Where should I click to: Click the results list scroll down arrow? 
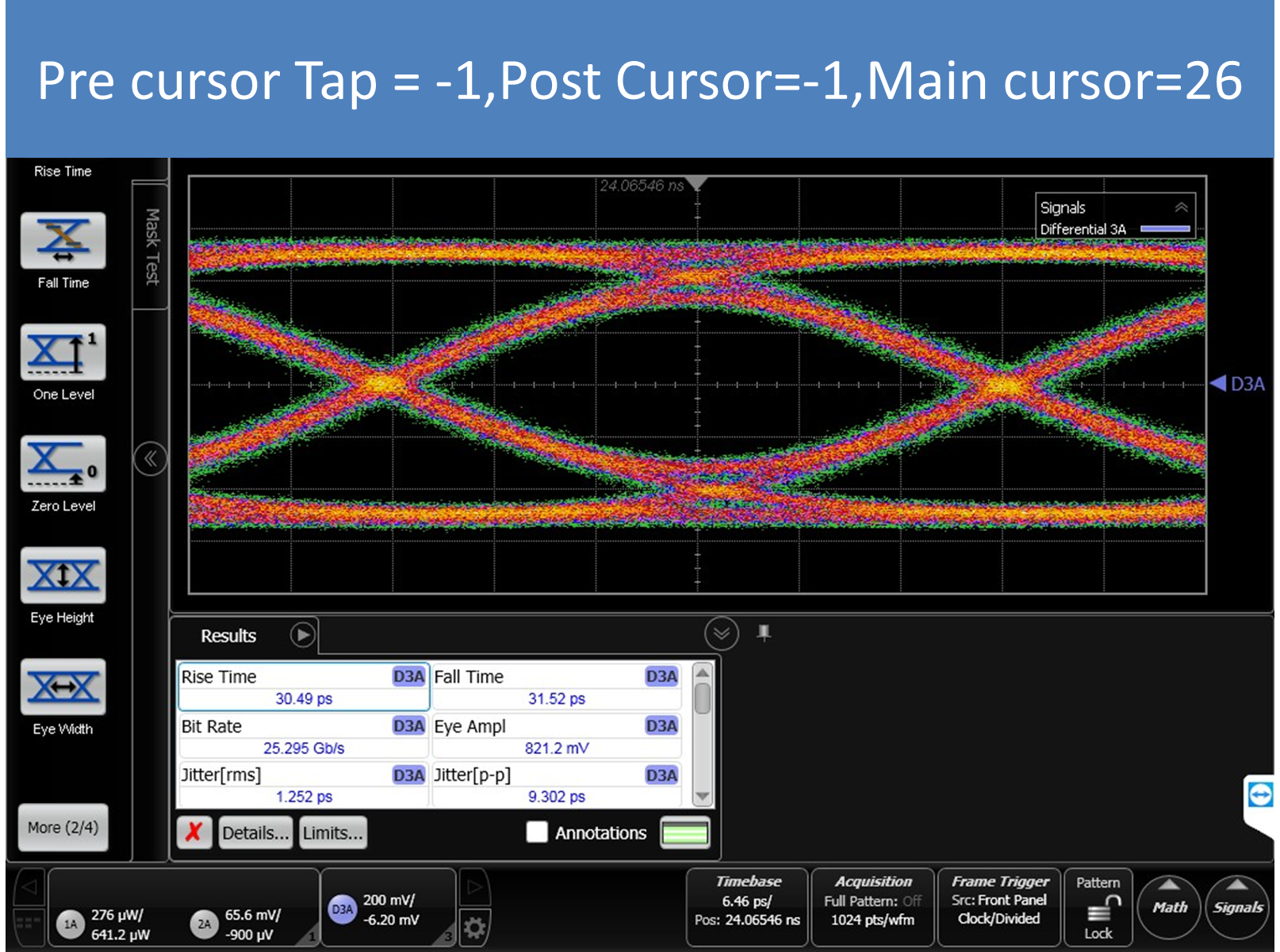(x=702, y=796)
